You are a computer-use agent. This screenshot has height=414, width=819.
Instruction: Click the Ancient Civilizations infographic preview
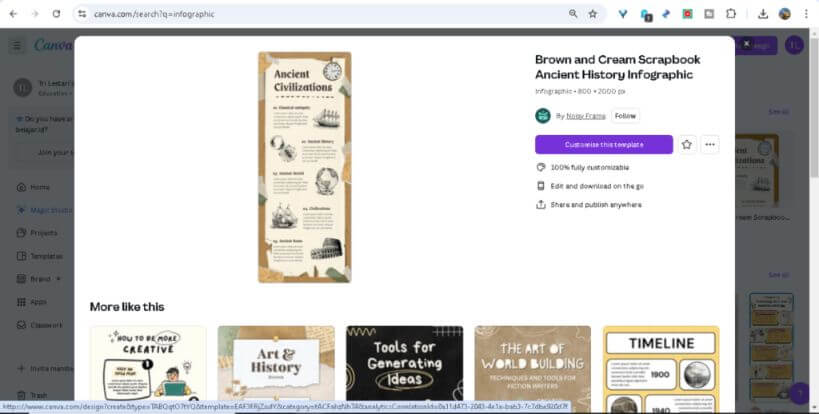coord(305,167)
